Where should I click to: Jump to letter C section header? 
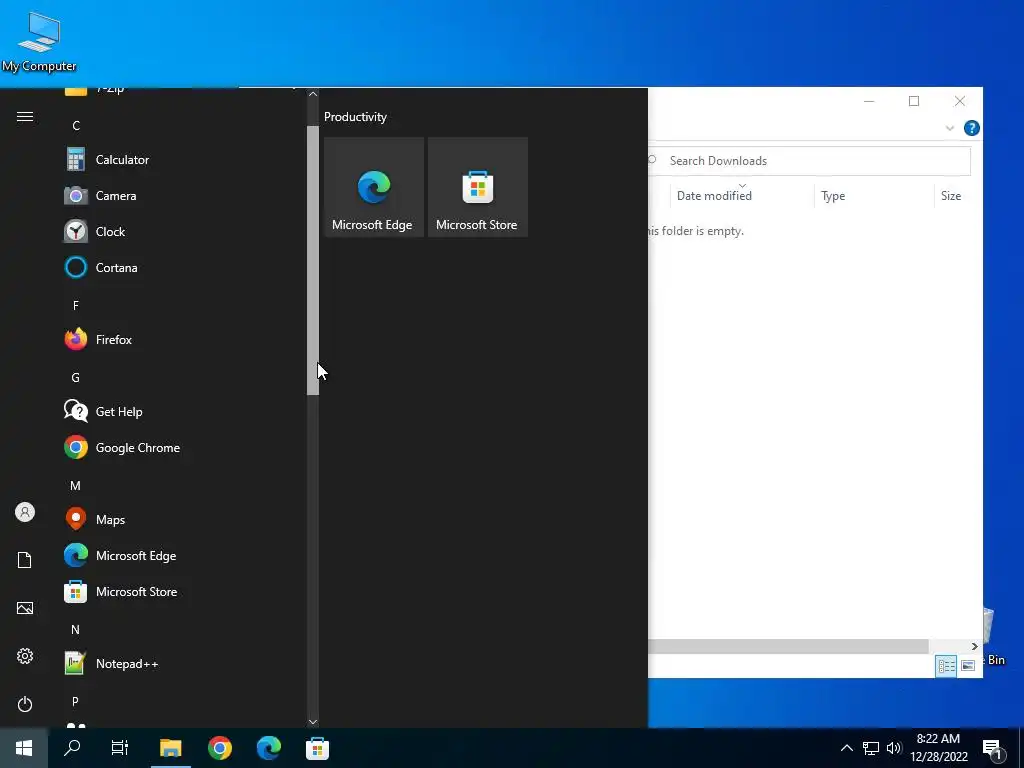click(x=76, y=125)
